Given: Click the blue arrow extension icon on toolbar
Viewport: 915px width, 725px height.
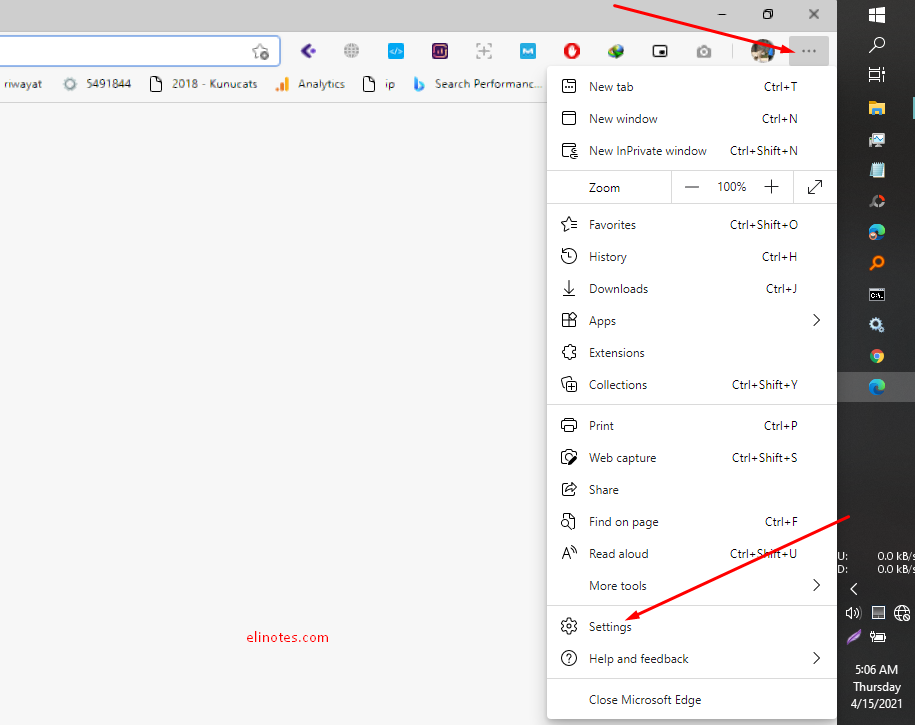Looking at the screenshot, I should pyautogui.click(x=307, y=51).
